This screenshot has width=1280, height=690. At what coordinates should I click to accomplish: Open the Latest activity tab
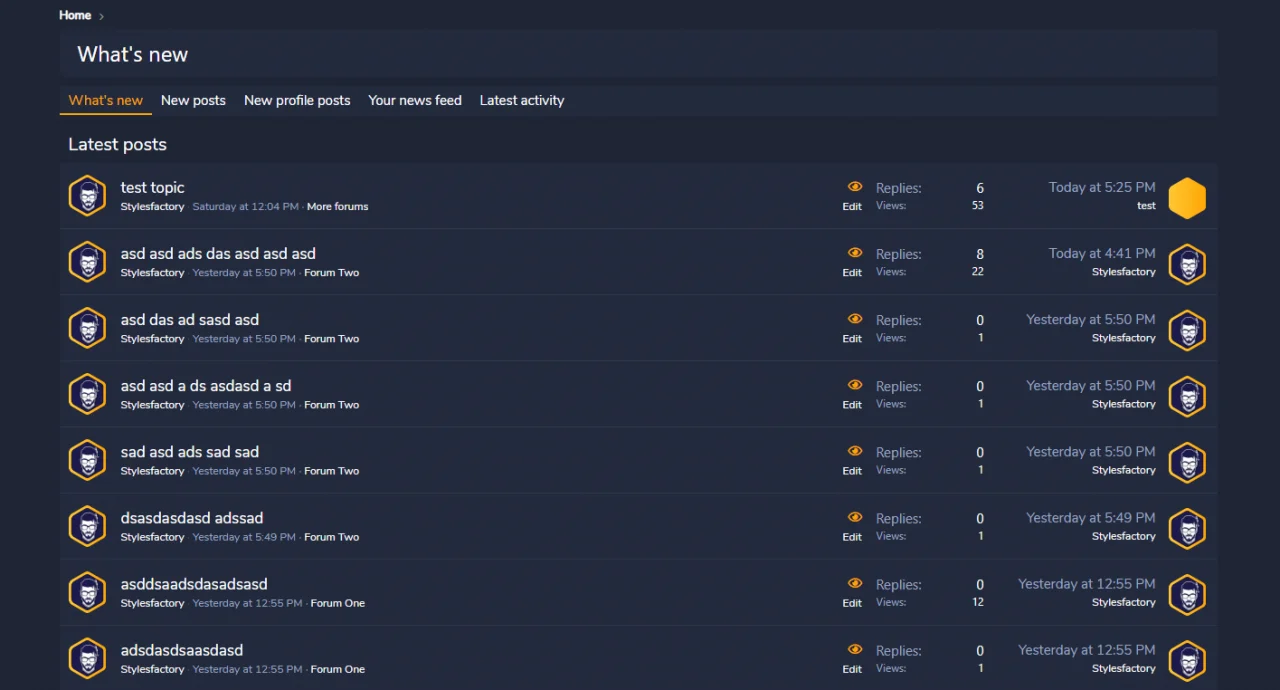click(x=521, y=100)
